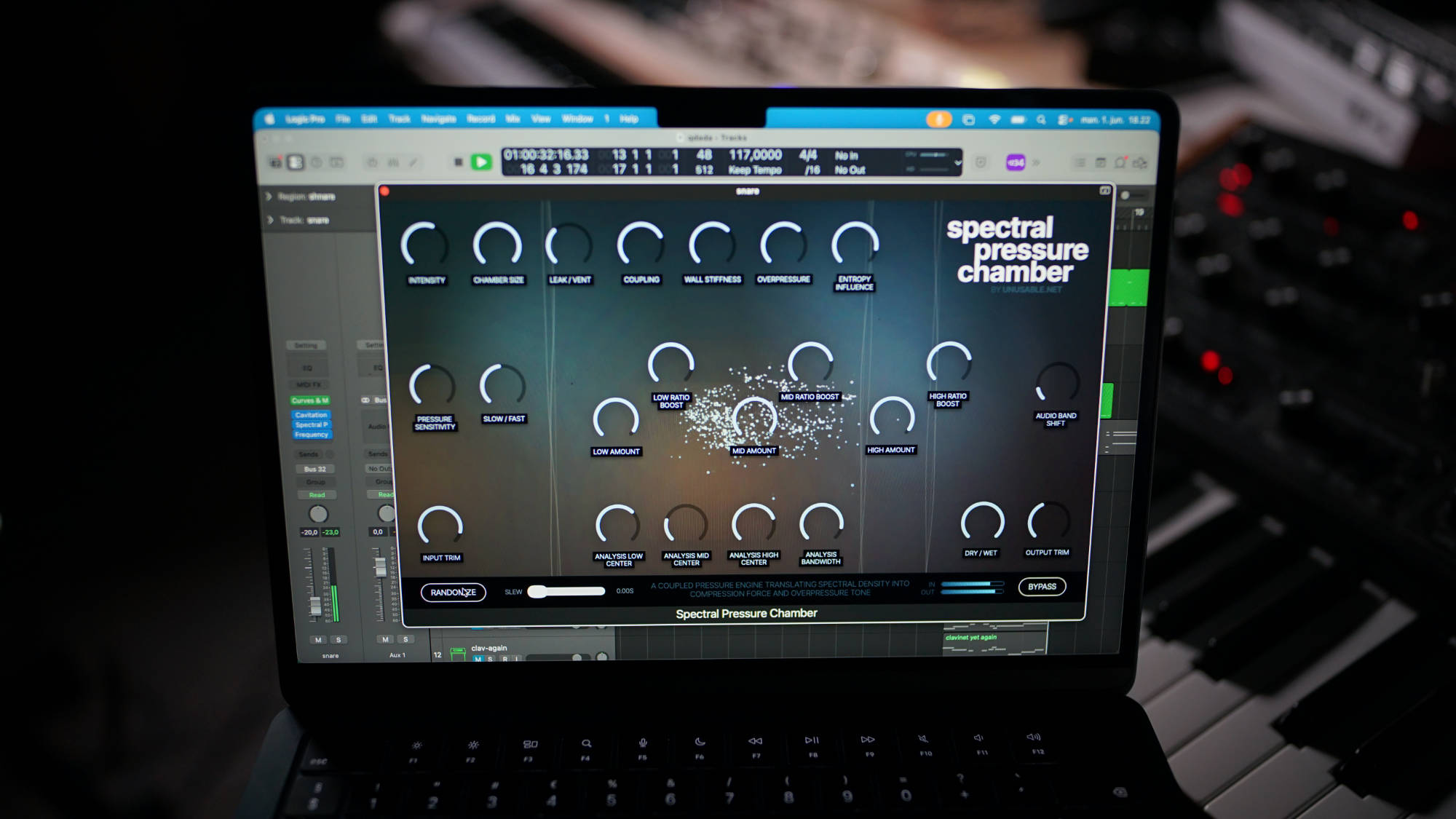
Task: Toggle the highlighted Inspector toolbar button
Action: [295, 162]
